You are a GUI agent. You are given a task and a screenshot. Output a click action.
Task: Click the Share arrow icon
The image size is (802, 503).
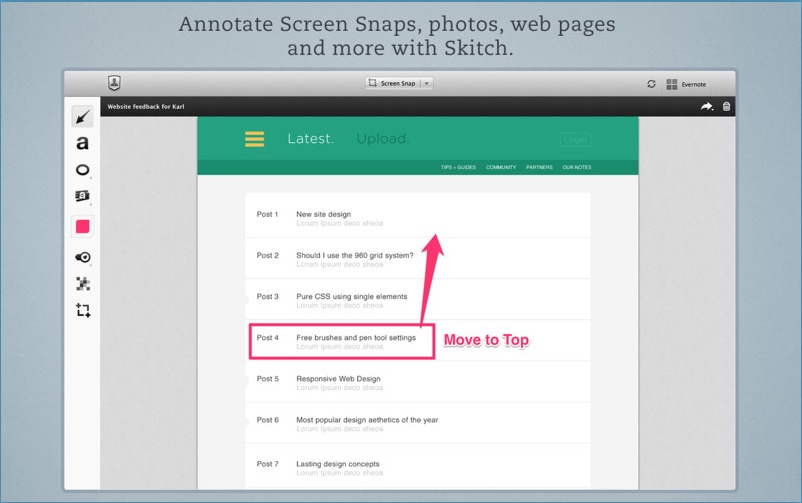(707, 106)
